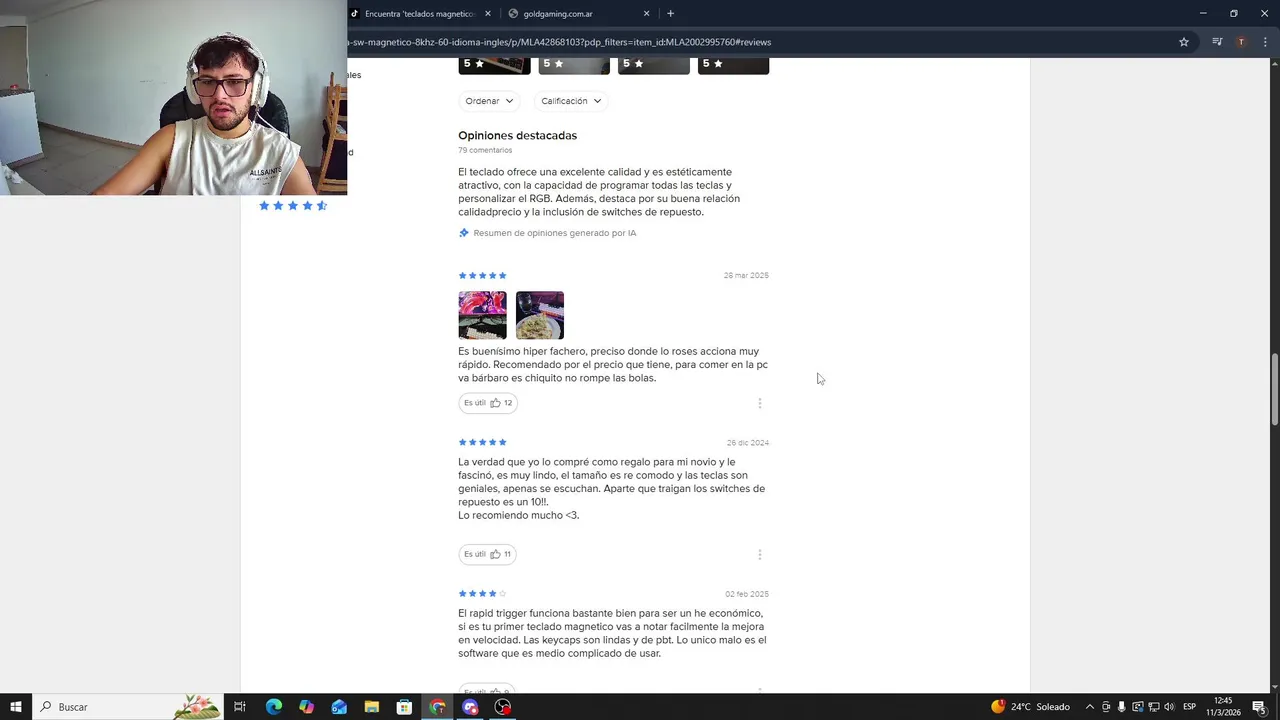Image resolution: width=1280 pixels, height=720 pixels.
Task: Open the media control icon in Chrome toolbar
Action: coord(1217,42)
